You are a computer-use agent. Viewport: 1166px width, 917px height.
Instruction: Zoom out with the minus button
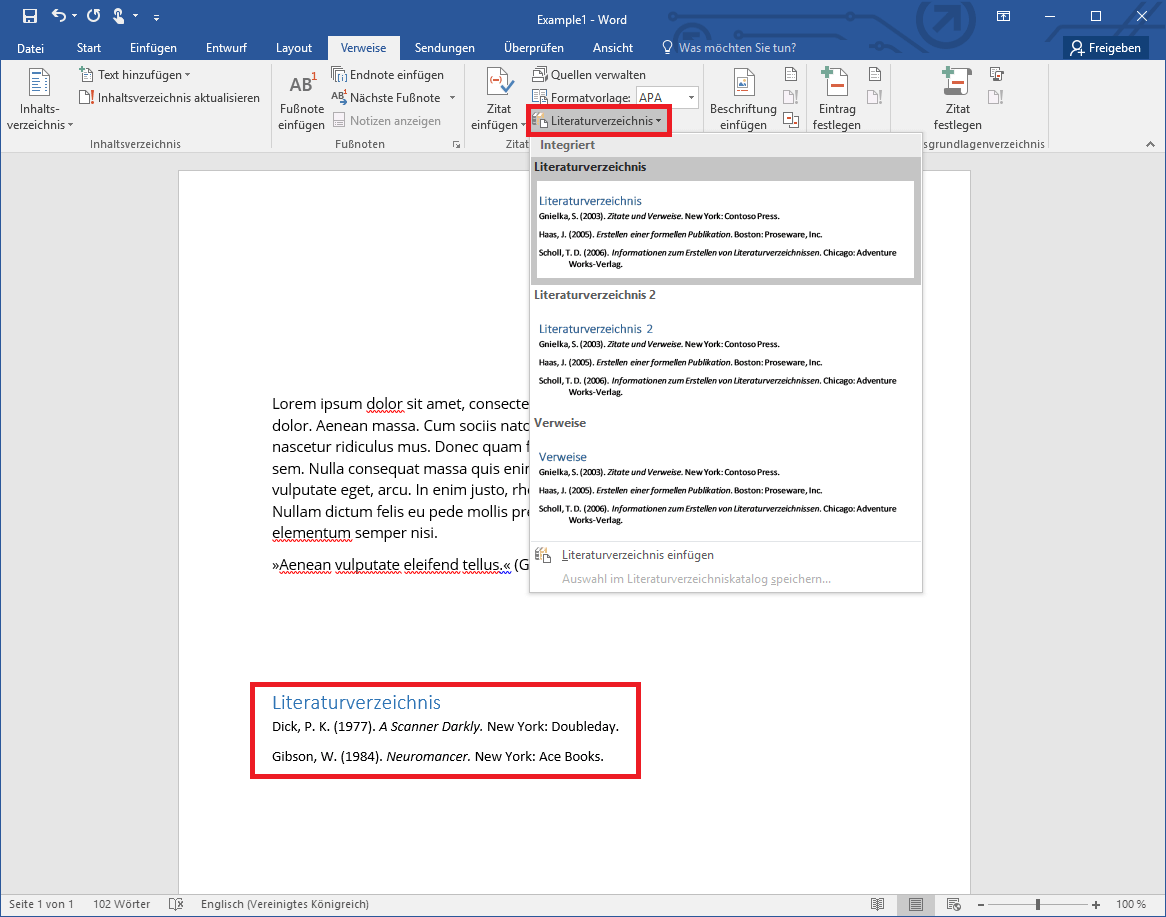[981, 905]
